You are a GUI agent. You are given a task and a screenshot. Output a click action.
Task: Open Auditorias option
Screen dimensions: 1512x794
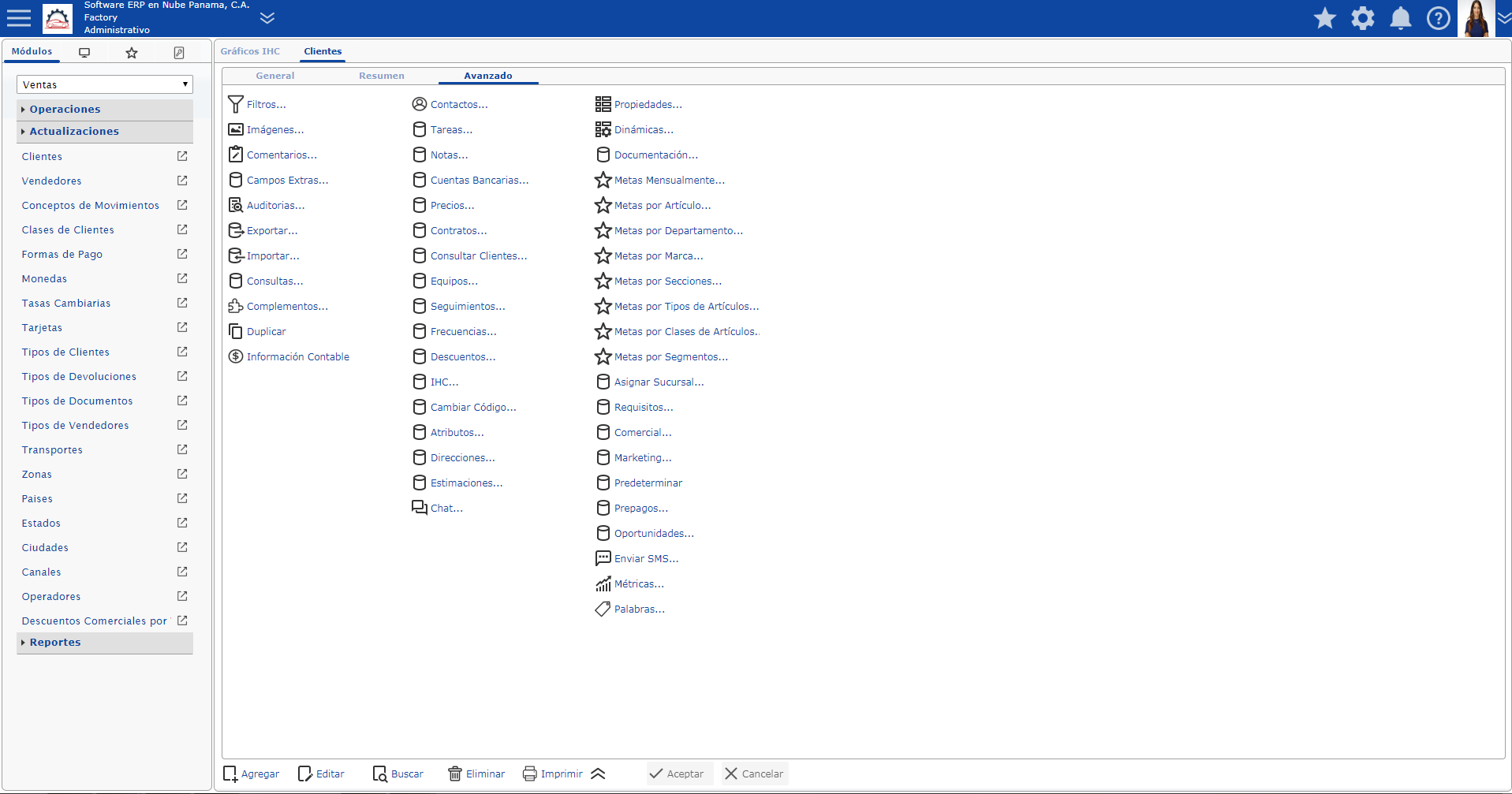pyautogui.click(x=266, y=205)
